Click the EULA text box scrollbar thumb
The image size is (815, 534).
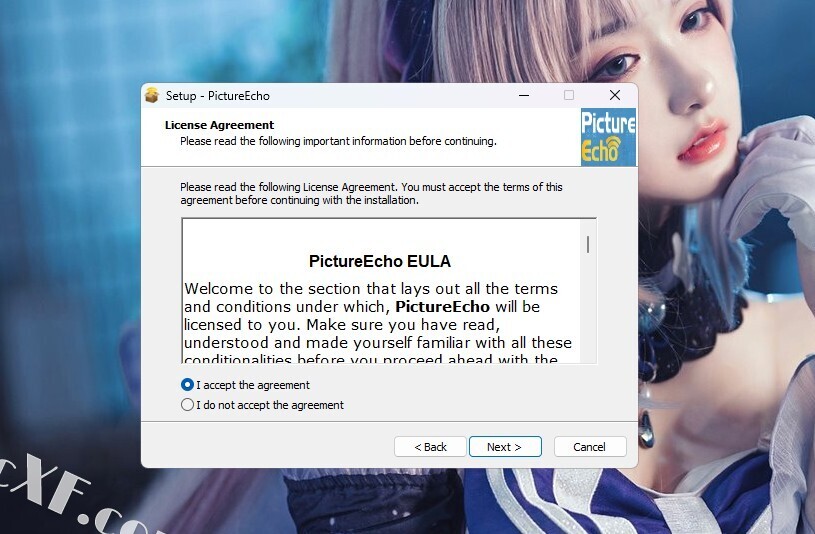click(588, 244)
